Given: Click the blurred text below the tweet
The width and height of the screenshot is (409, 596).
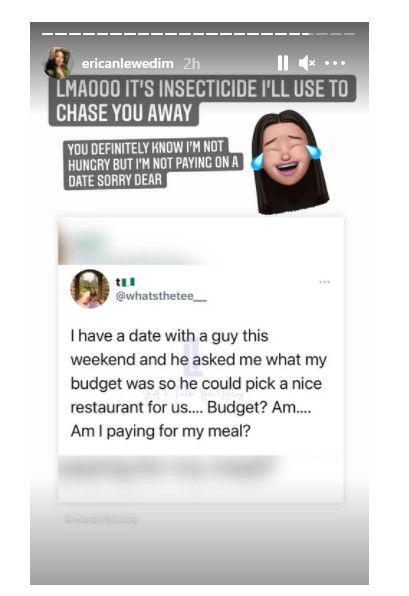Looking at the screenshot, I should coord(167,470).
